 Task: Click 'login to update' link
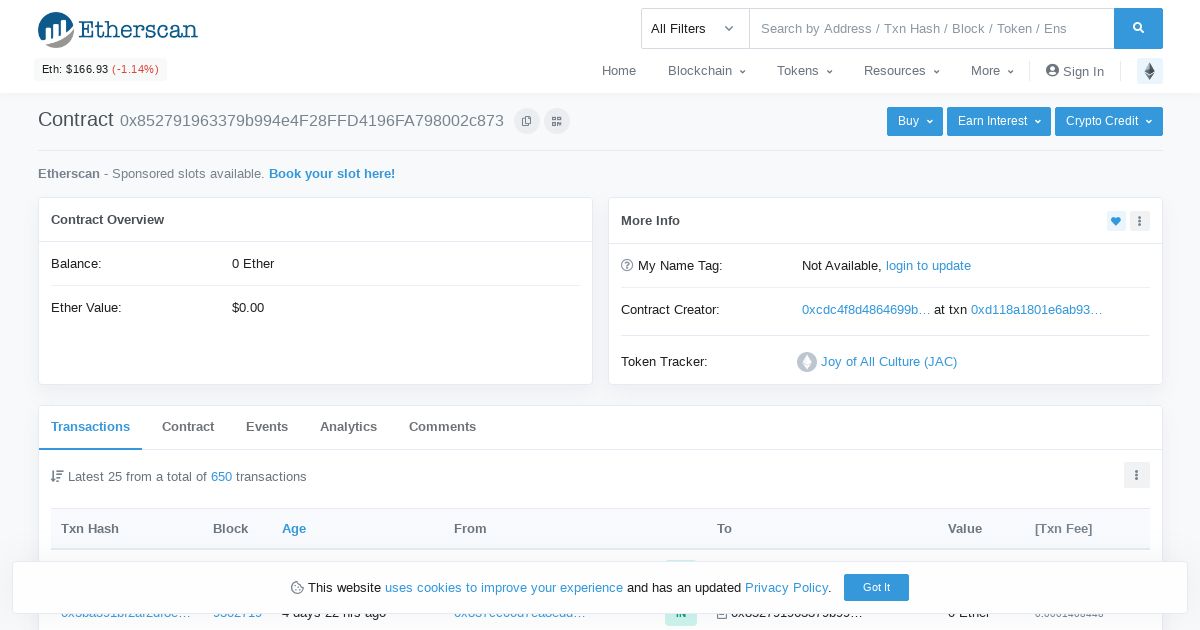(928, 266)
